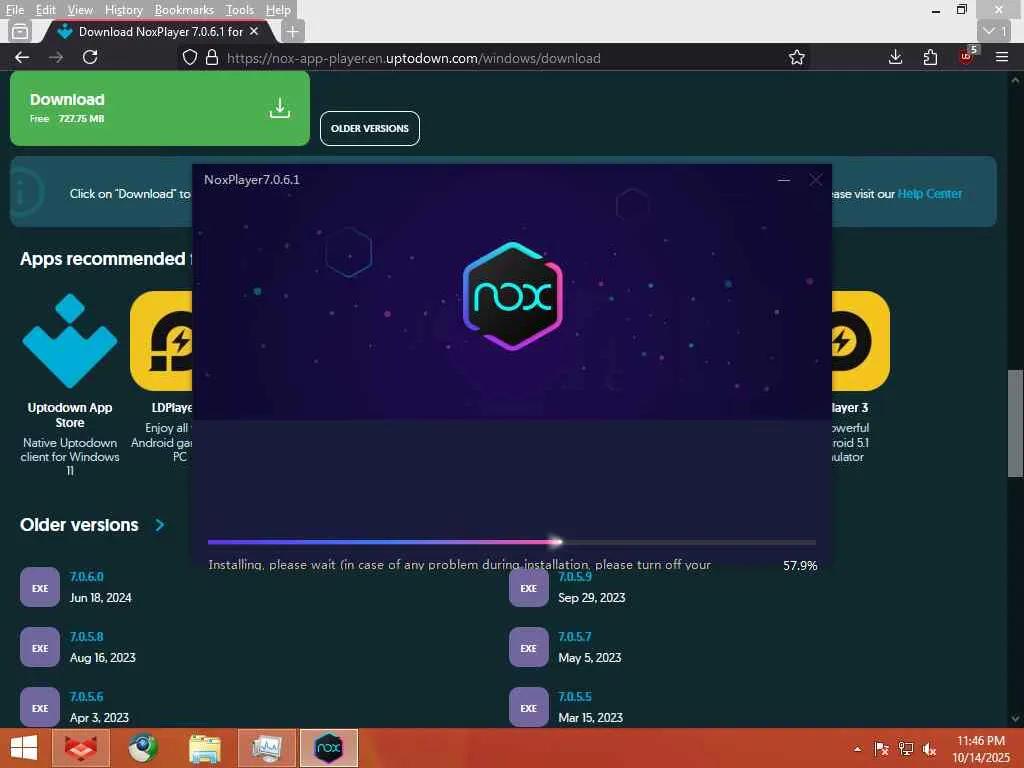Open the Firefox downloads panel
Image resolution: width=1024 pixels, height=768 pixels.
pos(895,57)
